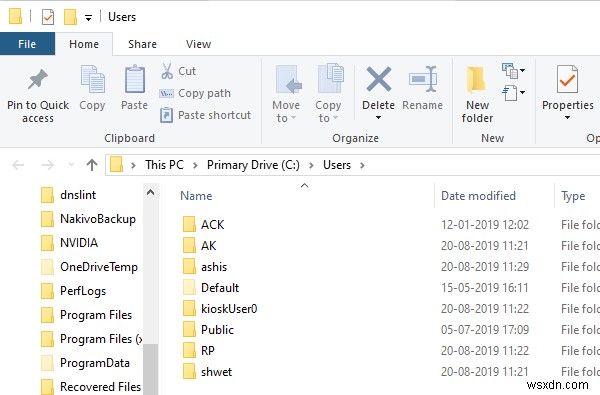600x395 pixels.
Task: Click the quick access New folder icon
Action: [70, 17]
